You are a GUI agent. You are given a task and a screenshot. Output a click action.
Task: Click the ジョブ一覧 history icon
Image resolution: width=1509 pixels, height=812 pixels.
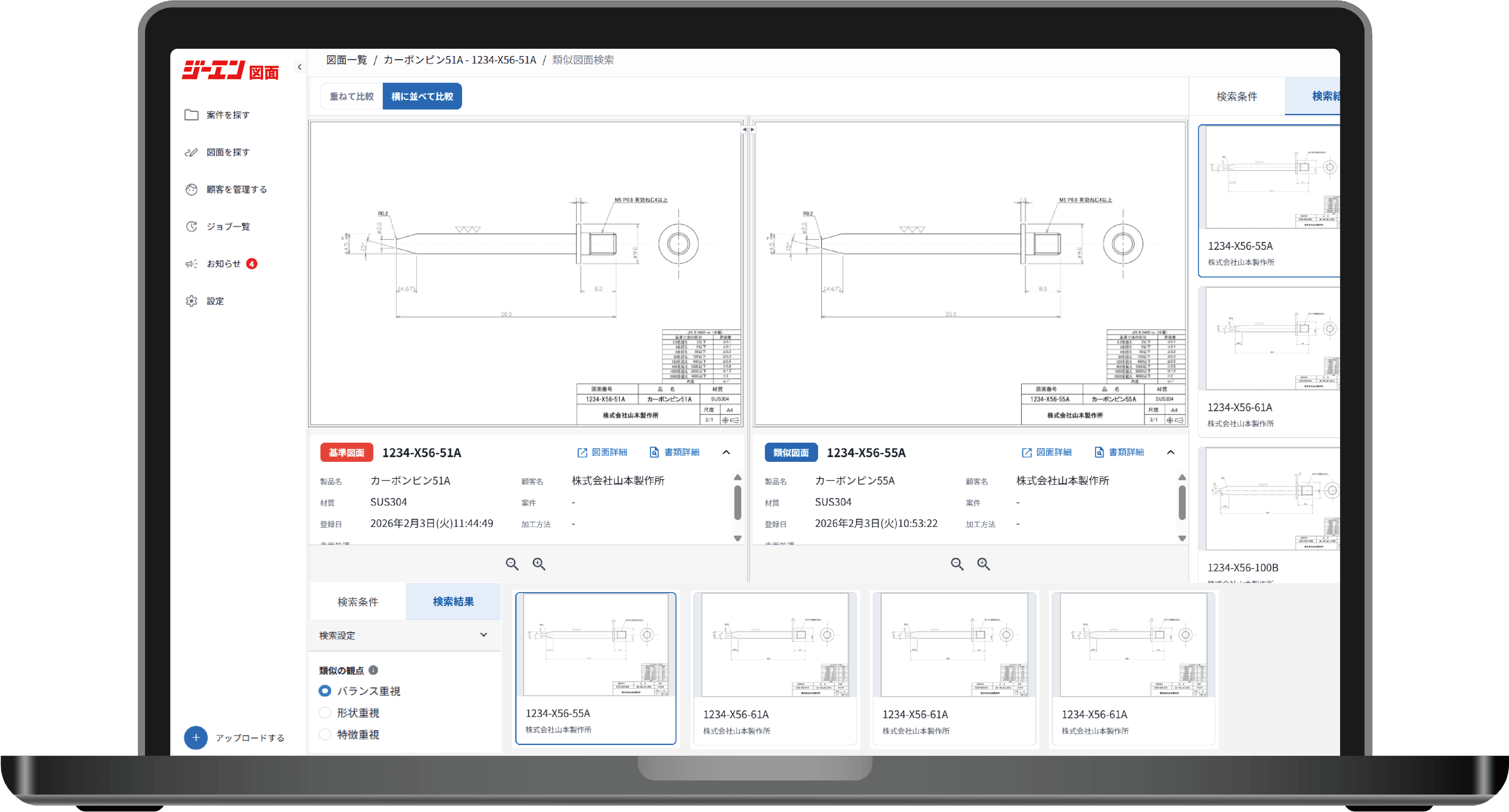coord(191,227)
